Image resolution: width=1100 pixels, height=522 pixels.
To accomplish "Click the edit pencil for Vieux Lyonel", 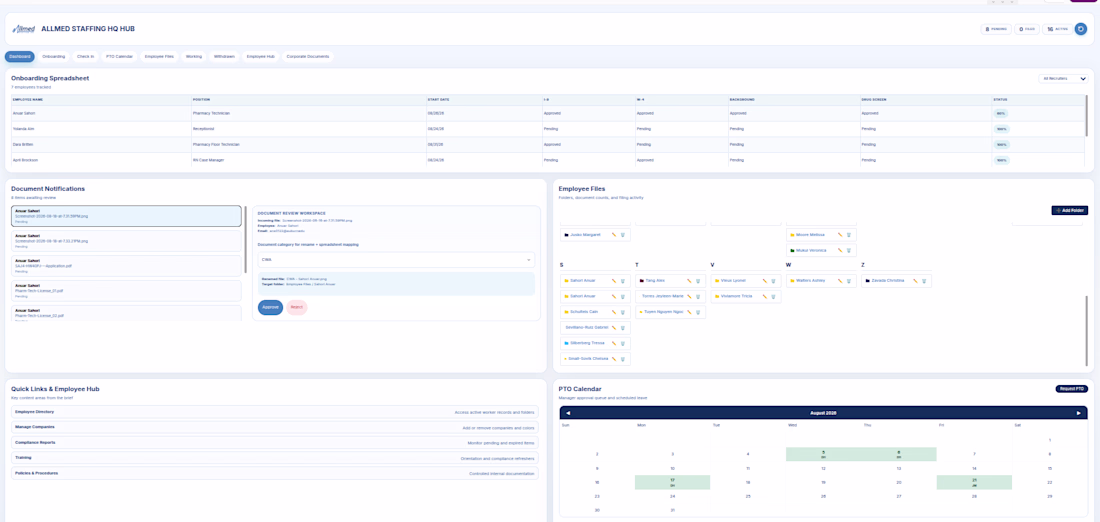I will pos(765,281).
